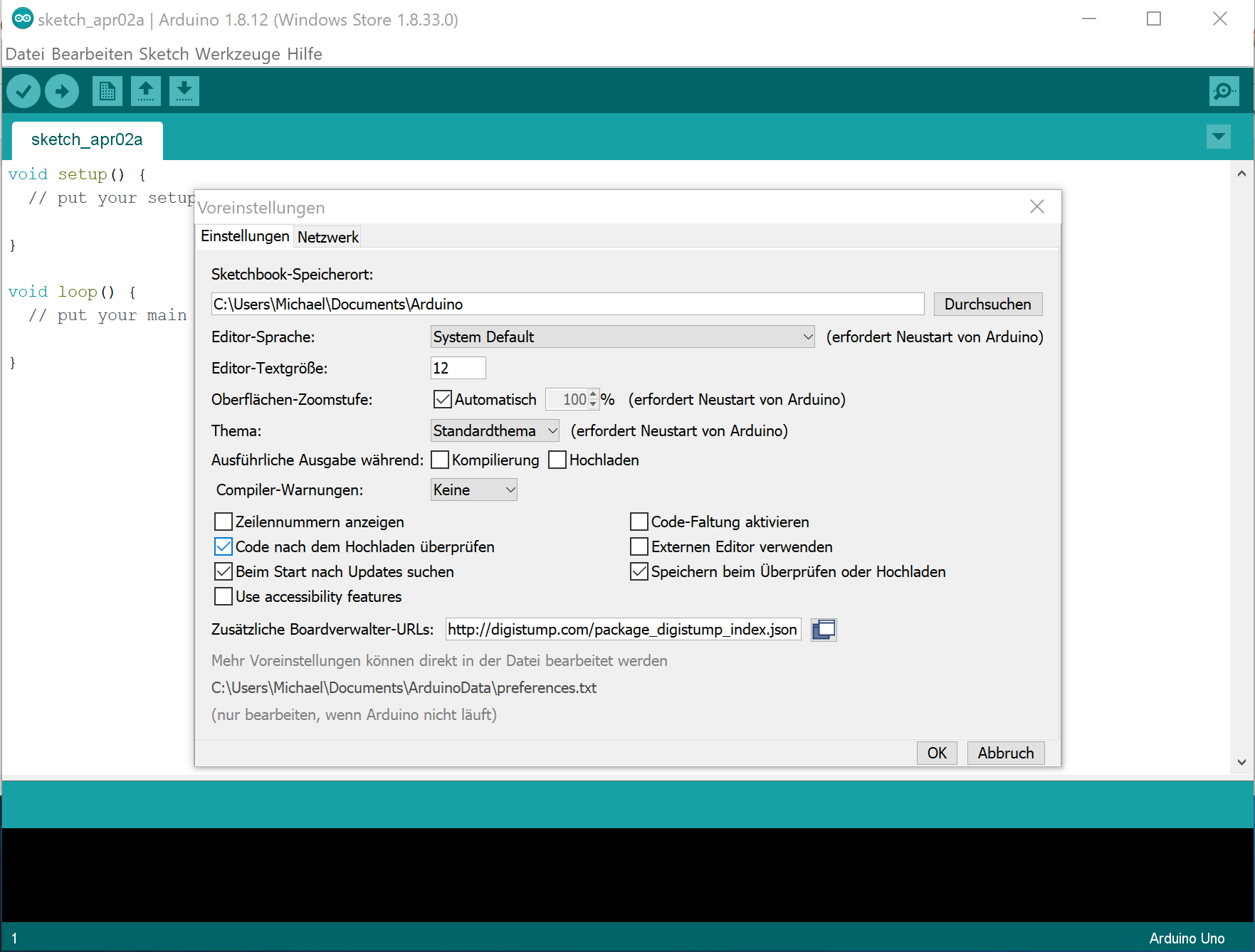Click the 'Oberflächen-Zoomstufe:' label
Screen dimensions: 1255x952
point(292,400)
